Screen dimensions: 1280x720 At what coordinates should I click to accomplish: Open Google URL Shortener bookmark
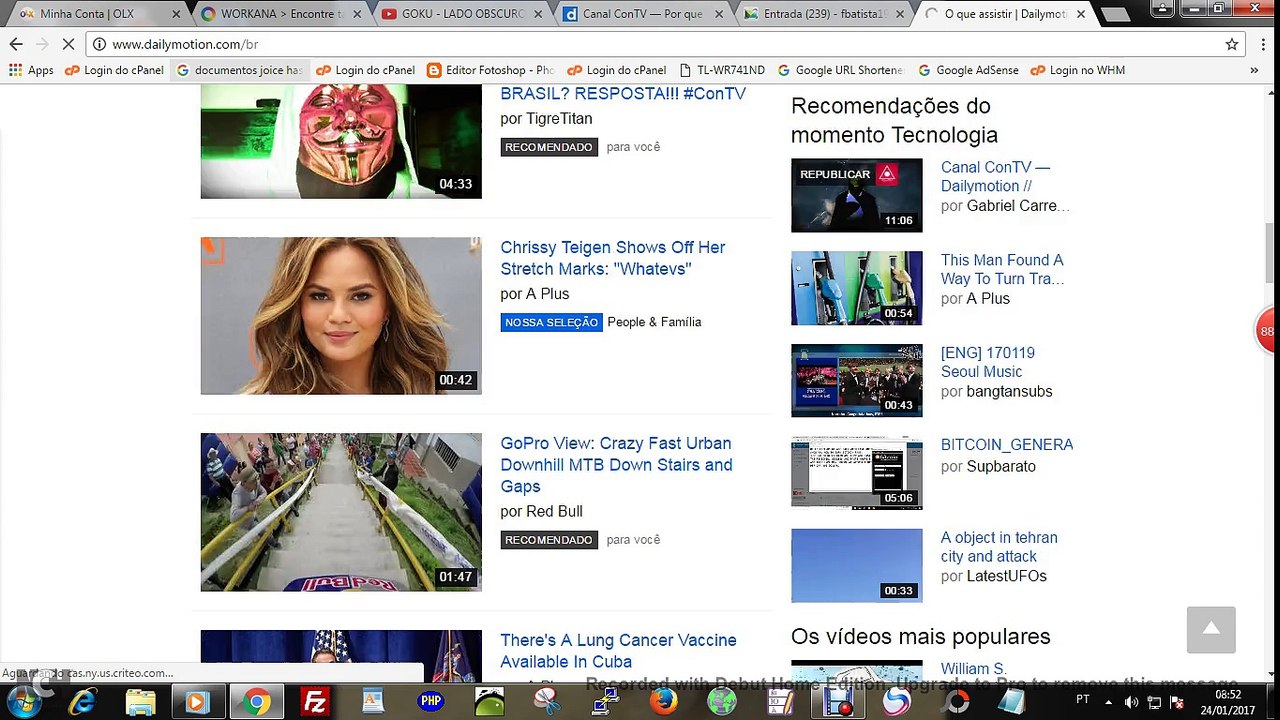click(x=841, y=70)
